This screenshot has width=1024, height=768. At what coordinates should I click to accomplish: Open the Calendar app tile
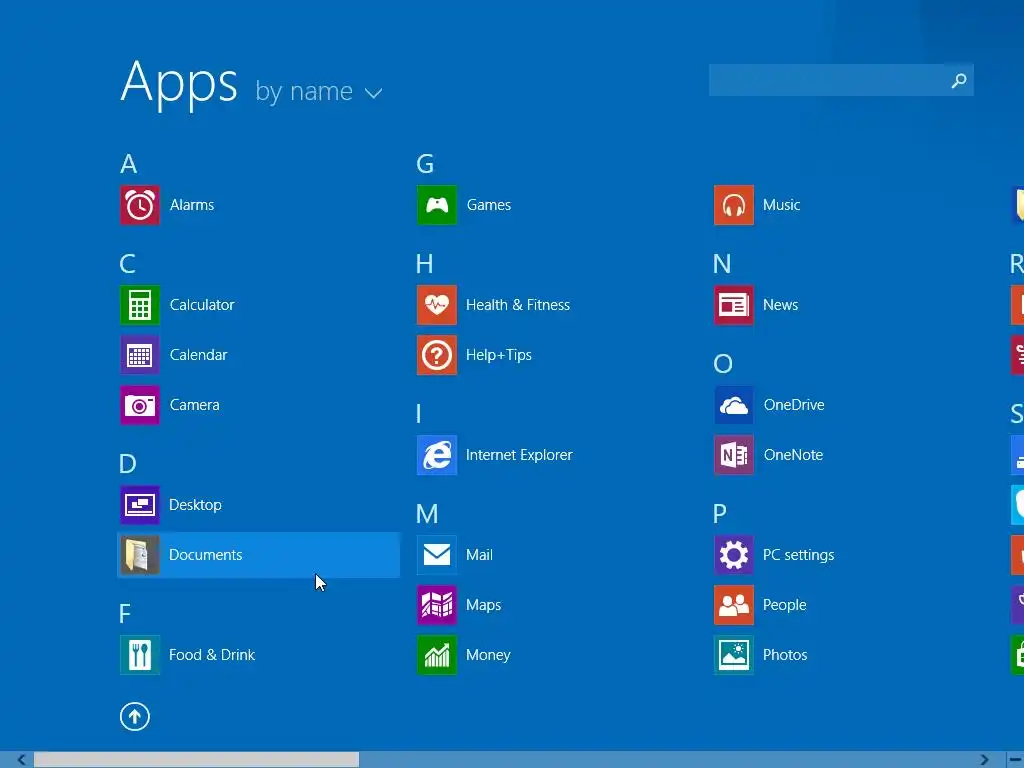[140, 355]
